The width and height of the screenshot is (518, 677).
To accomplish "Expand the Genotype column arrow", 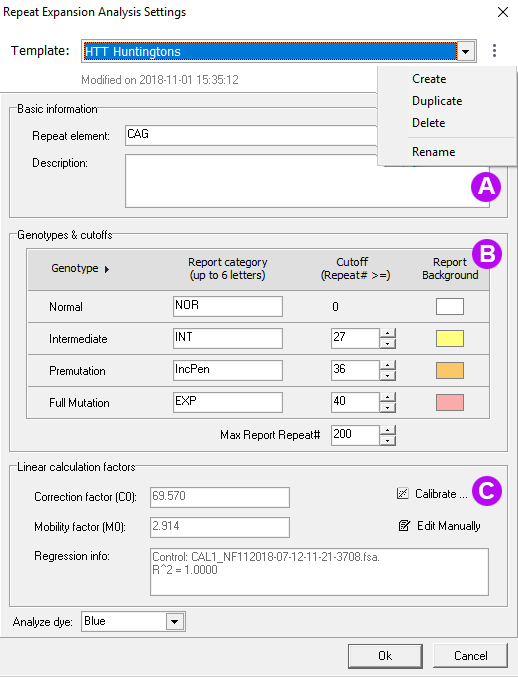I will 107,269.
